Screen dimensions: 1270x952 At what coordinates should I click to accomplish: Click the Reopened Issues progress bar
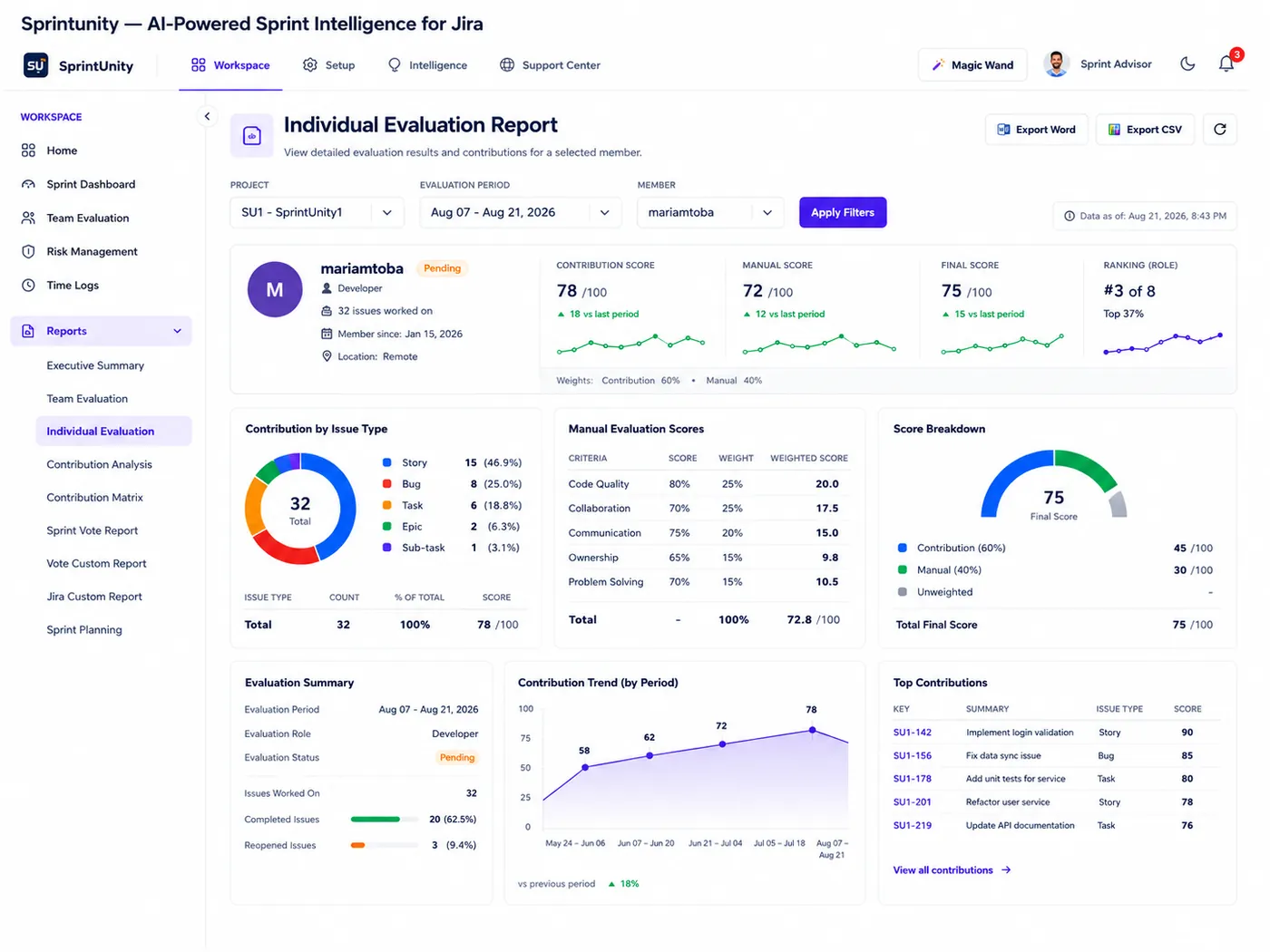(384, 845)
